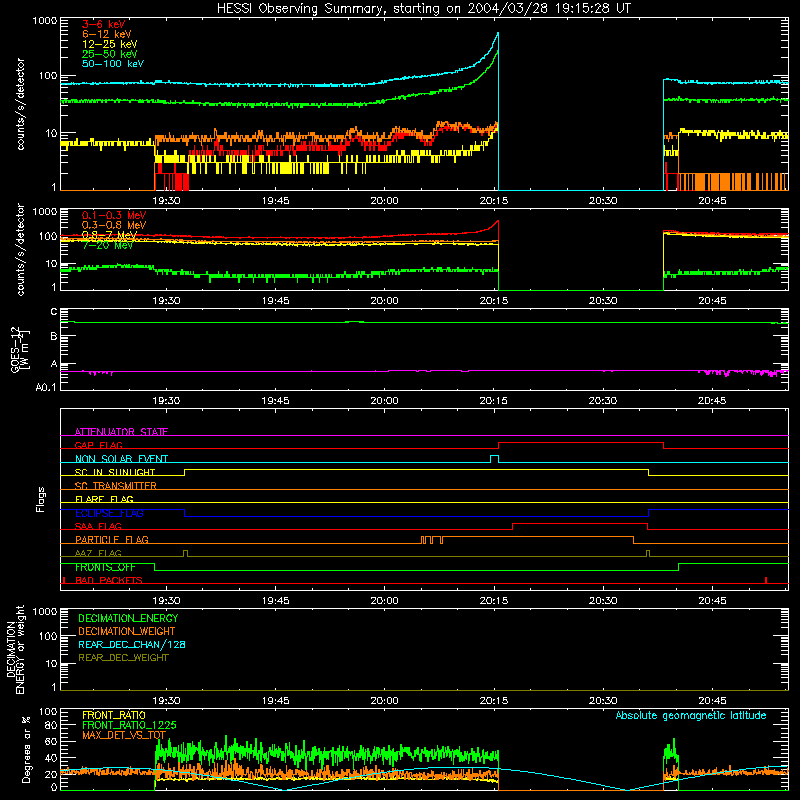The width and height of the screenshot is (800, 800).
Task: Click the BAD_PACKETS spike near 20:50
Action: [x=766, y=580]
